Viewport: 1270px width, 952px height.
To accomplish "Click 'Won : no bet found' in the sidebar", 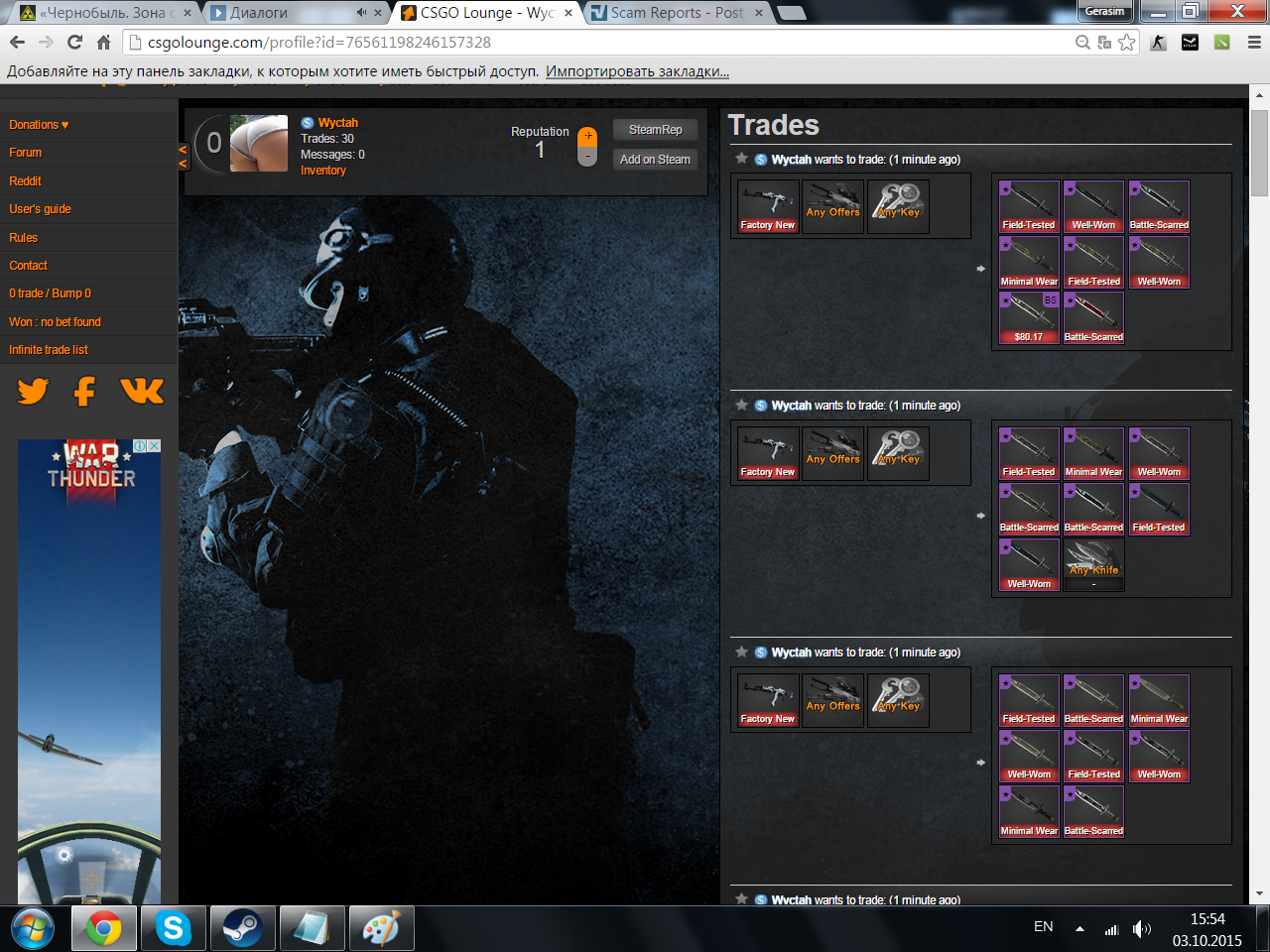I will click(x=56, y=322).
